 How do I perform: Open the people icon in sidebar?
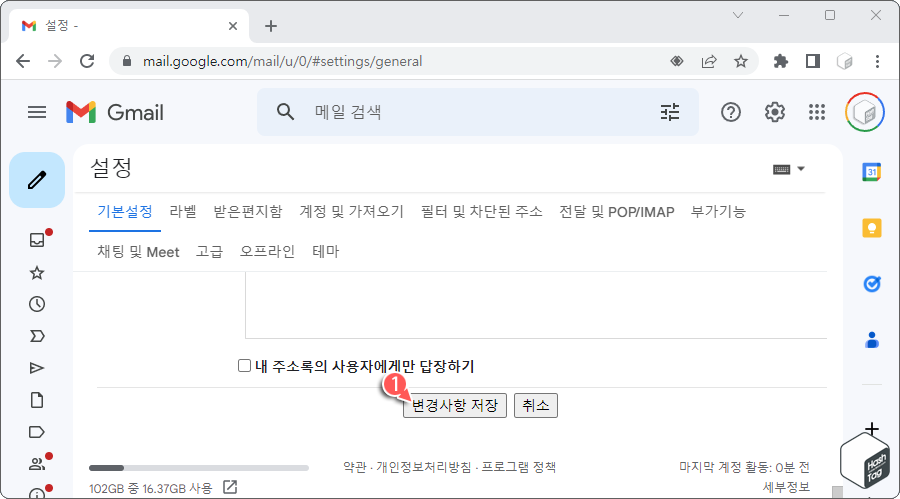pos(37,464)
